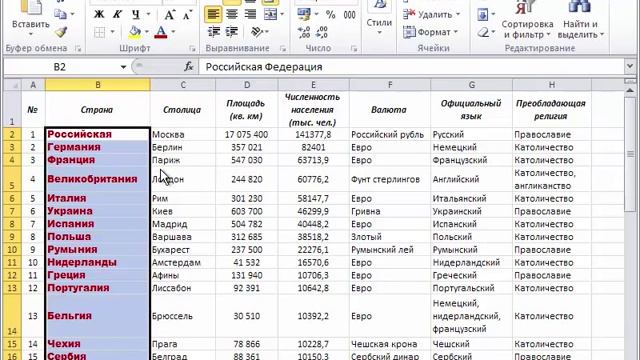Click the Select All corner box
The width and height of the screenshot is (640, 360).
(12, 85)
